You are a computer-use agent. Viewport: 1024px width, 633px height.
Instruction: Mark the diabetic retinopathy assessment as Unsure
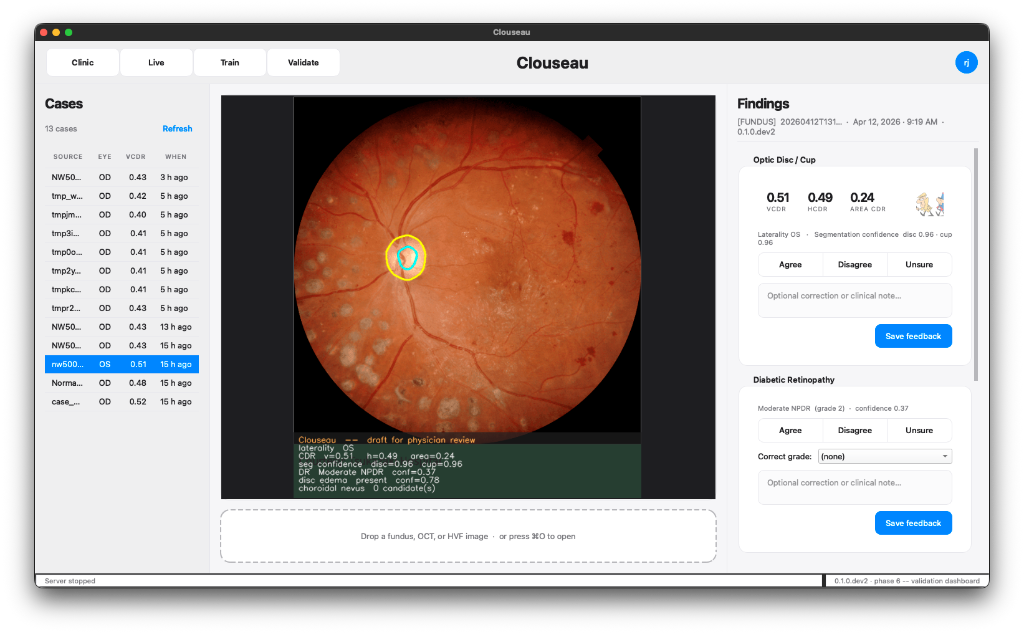tap(919, 430)
